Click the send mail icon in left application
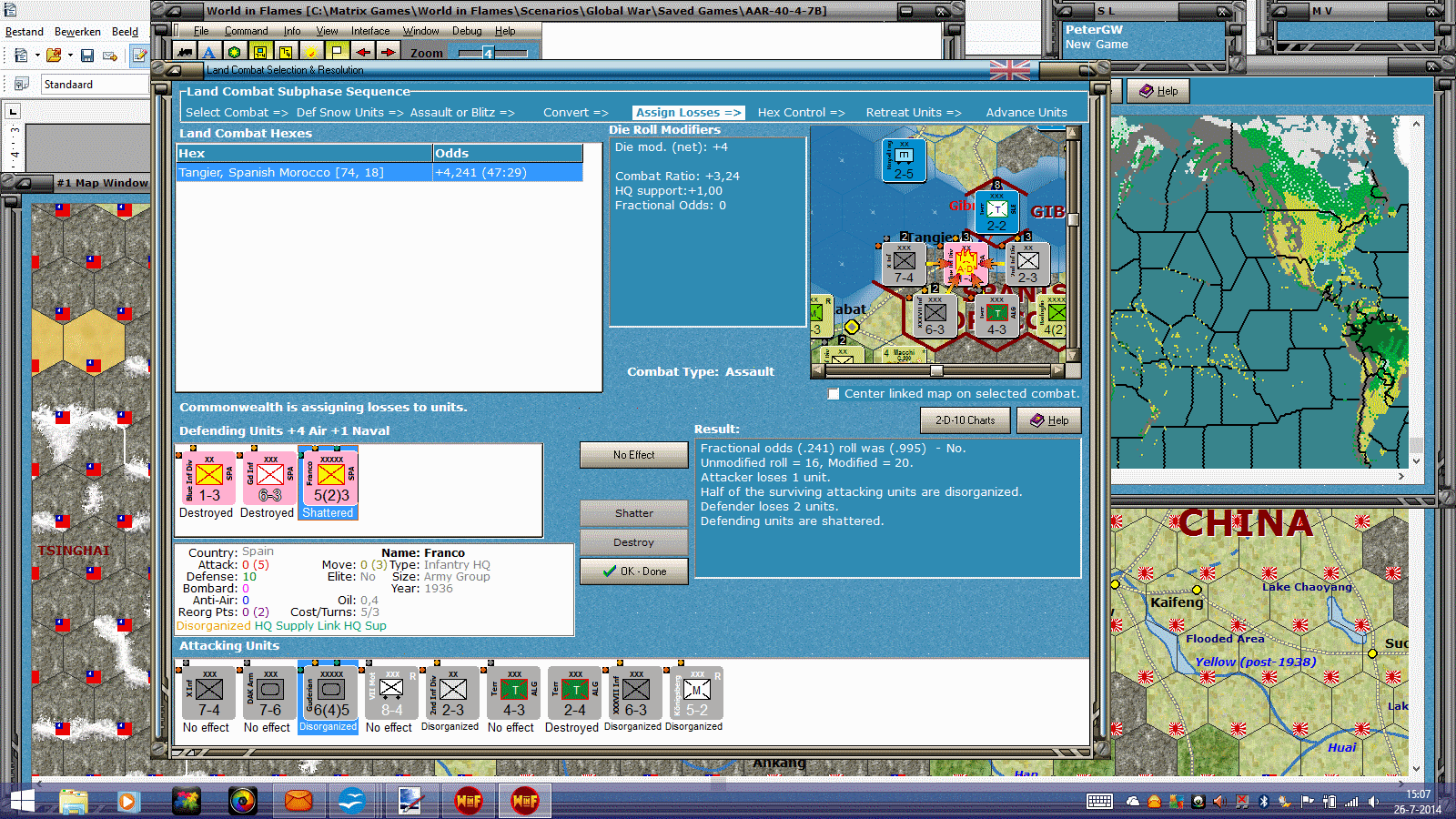 pos(110,56)
